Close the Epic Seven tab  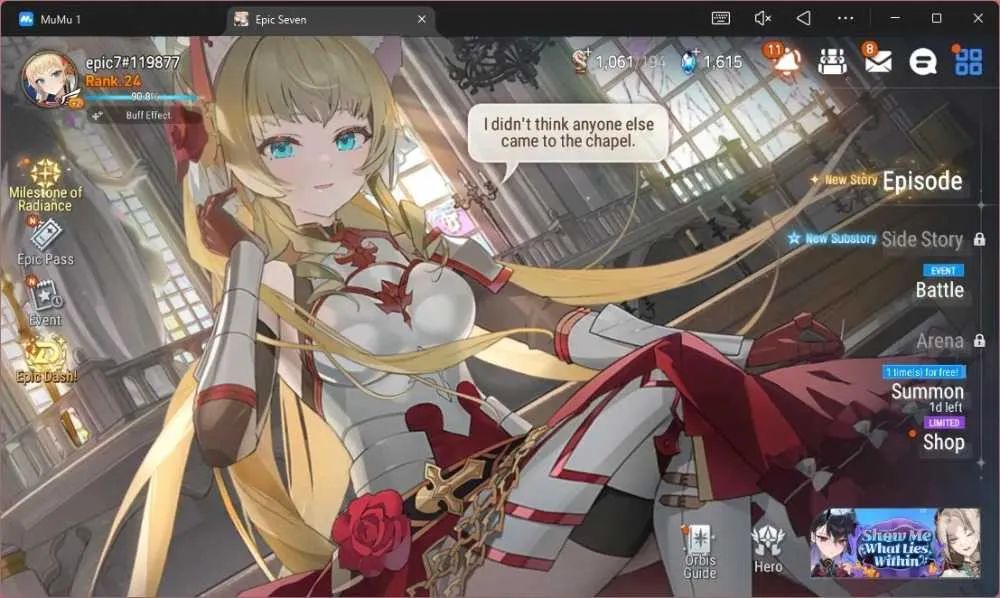click(422, 20)
